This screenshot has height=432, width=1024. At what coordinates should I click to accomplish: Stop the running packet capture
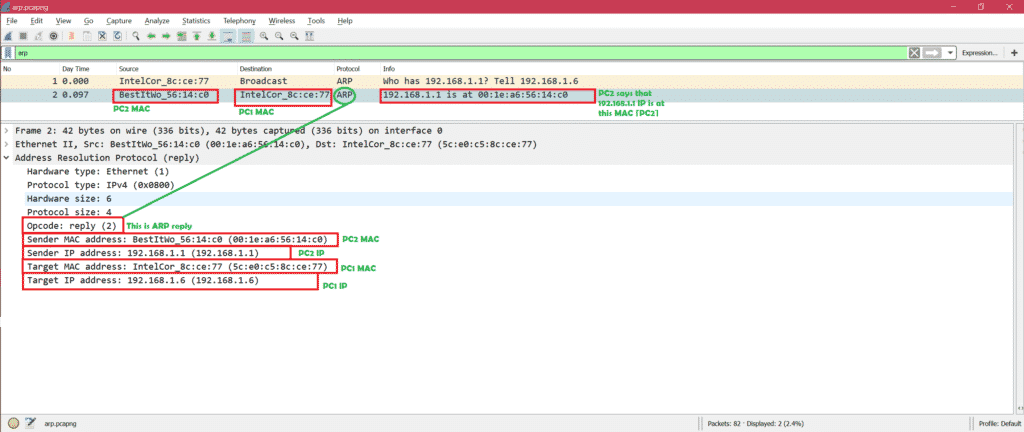[x=23, y=36]
